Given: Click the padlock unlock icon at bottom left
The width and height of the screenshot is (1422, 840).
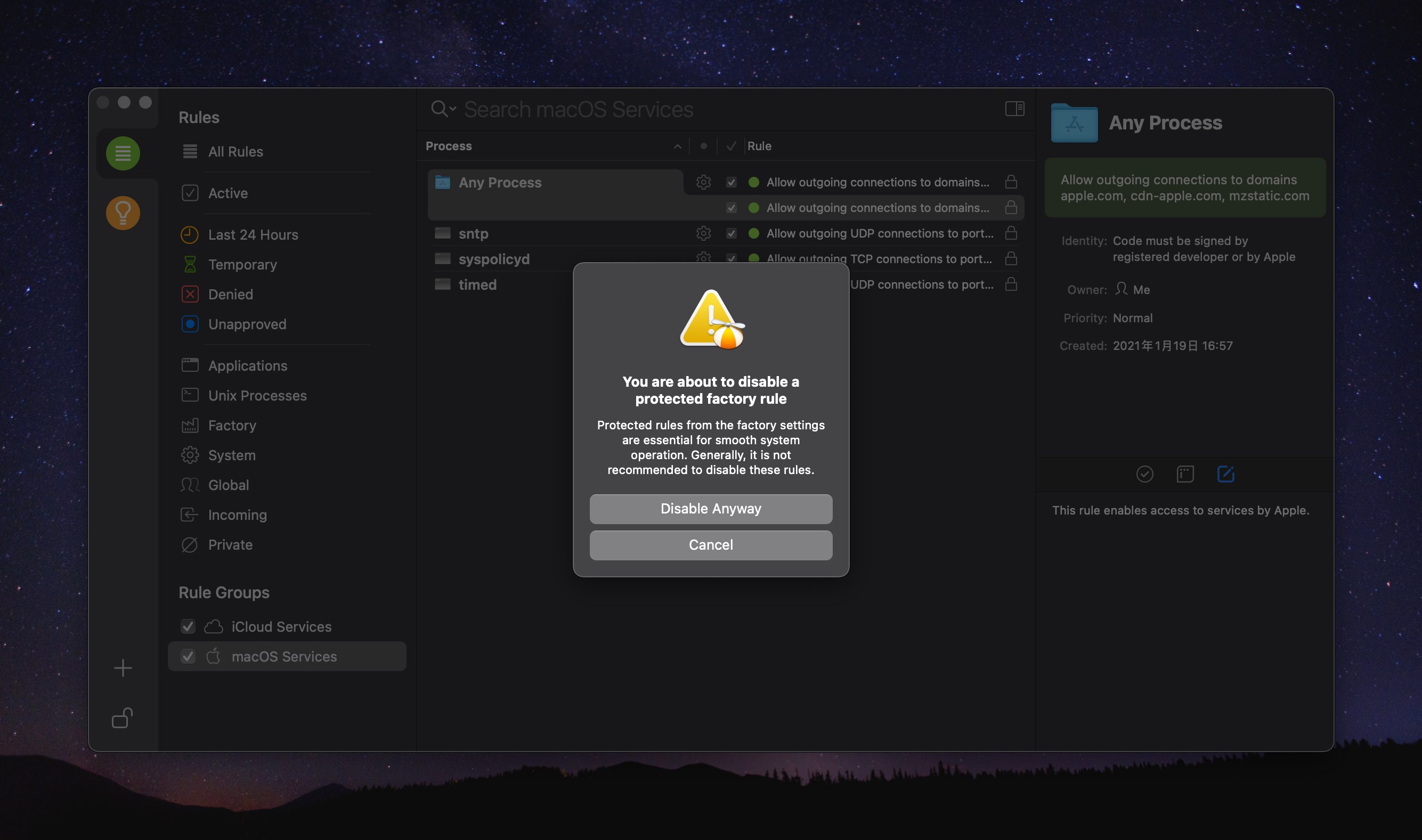Looking at the screenshot, I should pyautogui.click(x=123, y=717).
